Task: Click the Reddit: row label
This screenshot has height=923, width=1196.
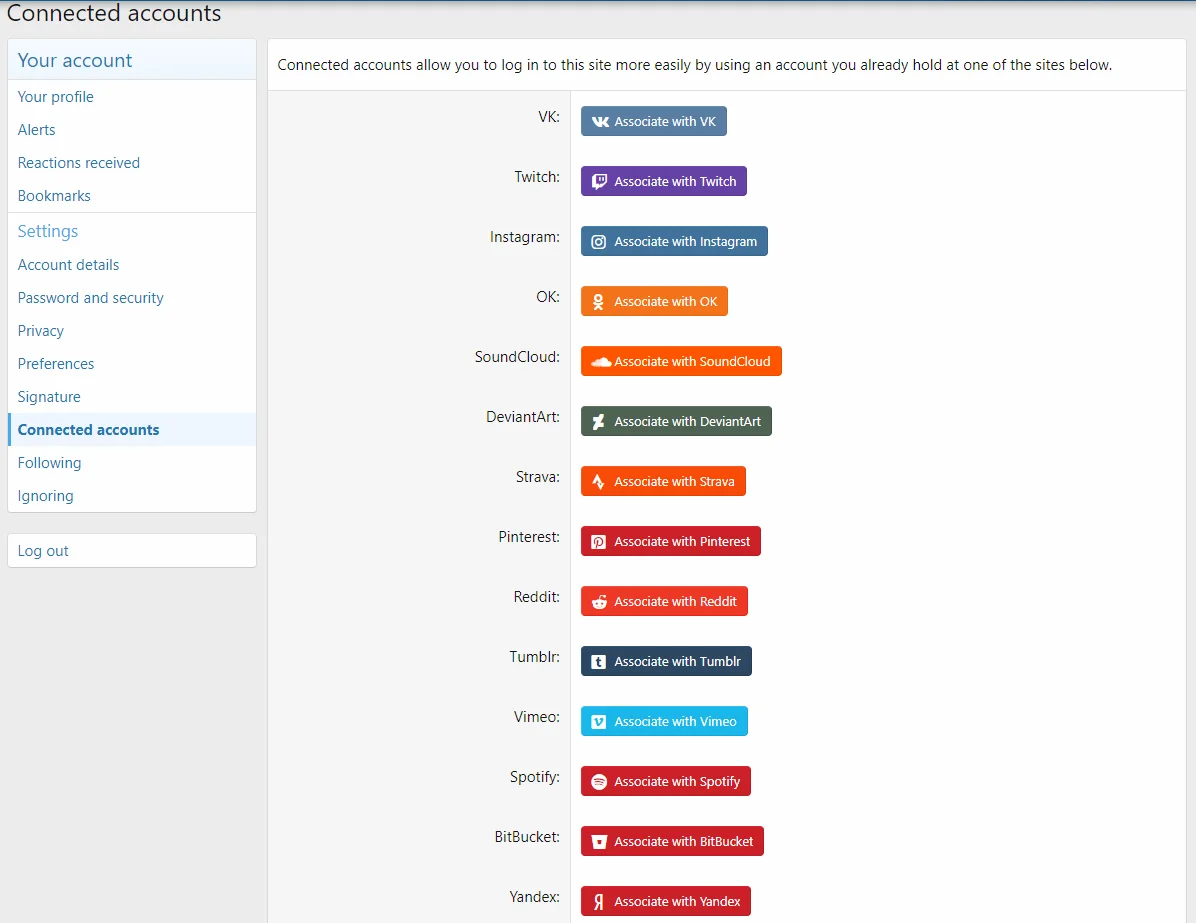Action: [537, 597]
